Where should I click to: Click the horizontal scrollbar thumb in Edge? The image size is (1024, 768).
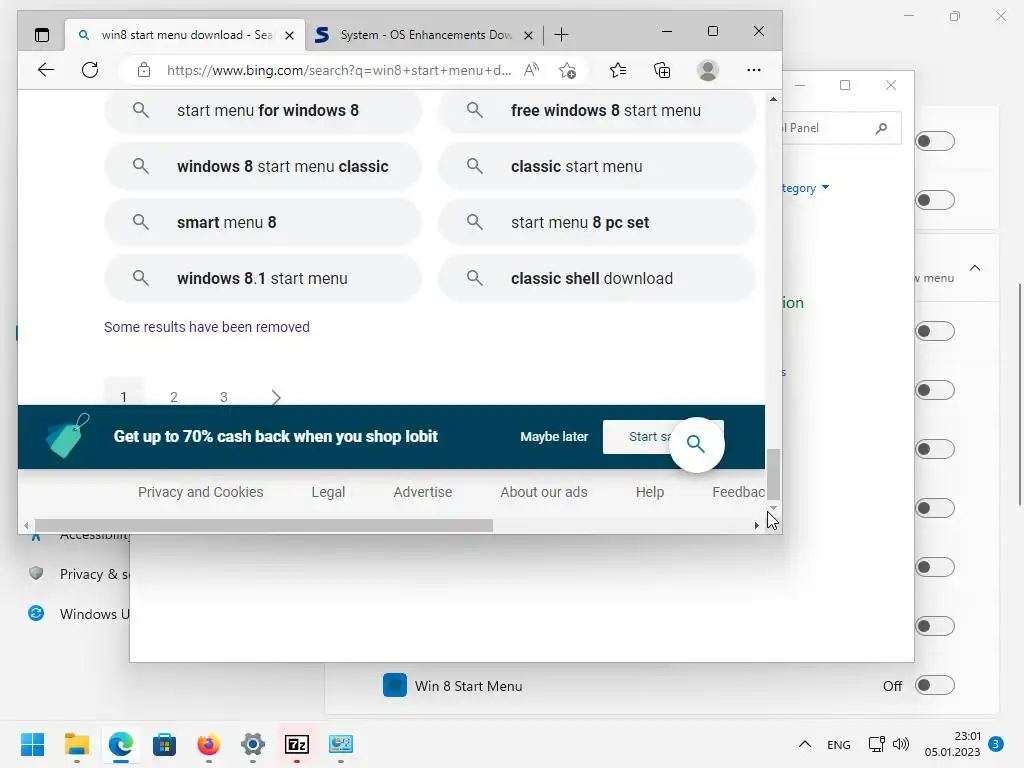263,526
